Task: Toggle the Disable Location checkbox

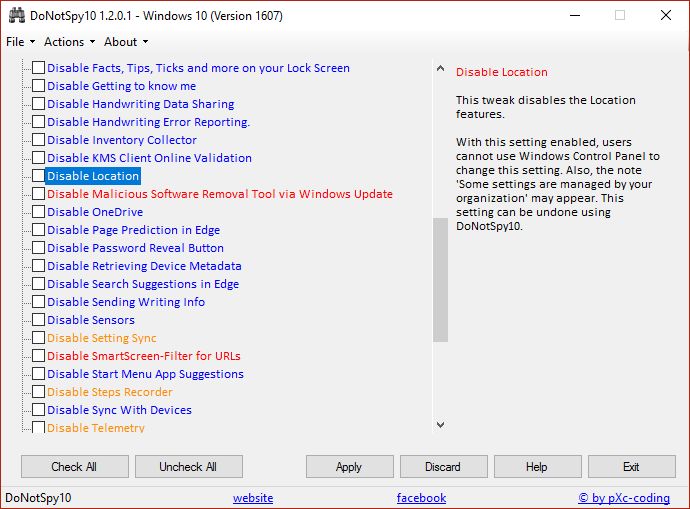Action: pyautogui.click(x=38, y=176)
